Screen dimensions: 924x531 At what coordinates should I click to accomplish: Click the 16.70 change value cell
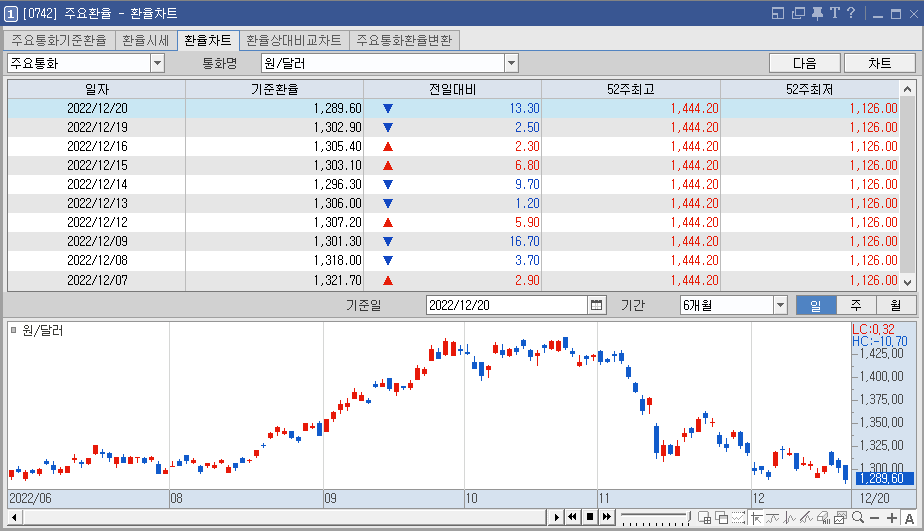coord(453,241)
